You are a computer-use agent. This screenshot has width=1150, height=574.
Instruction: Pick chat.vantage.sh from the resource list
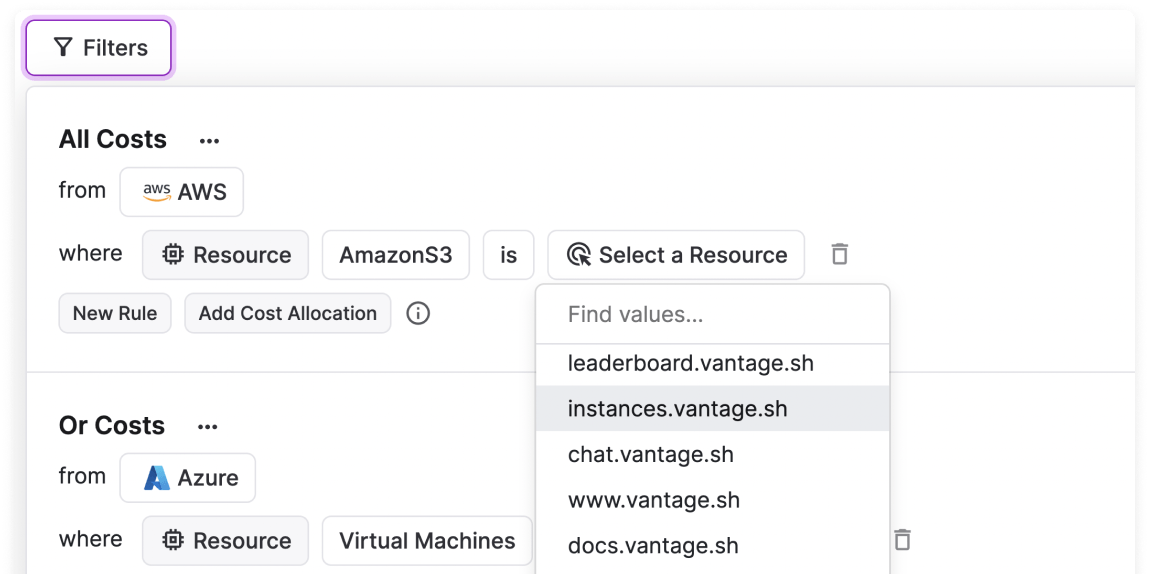point(650,455)
